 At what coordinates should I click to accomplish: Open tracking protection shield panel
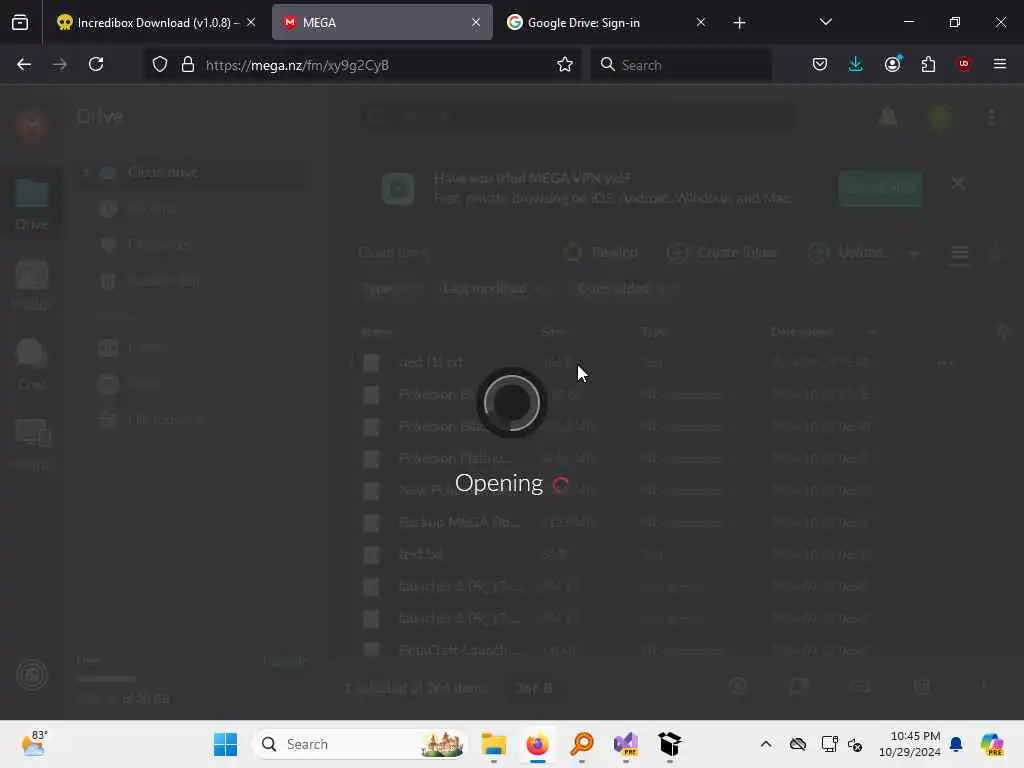pyautogui.click(x=160, y=65)
